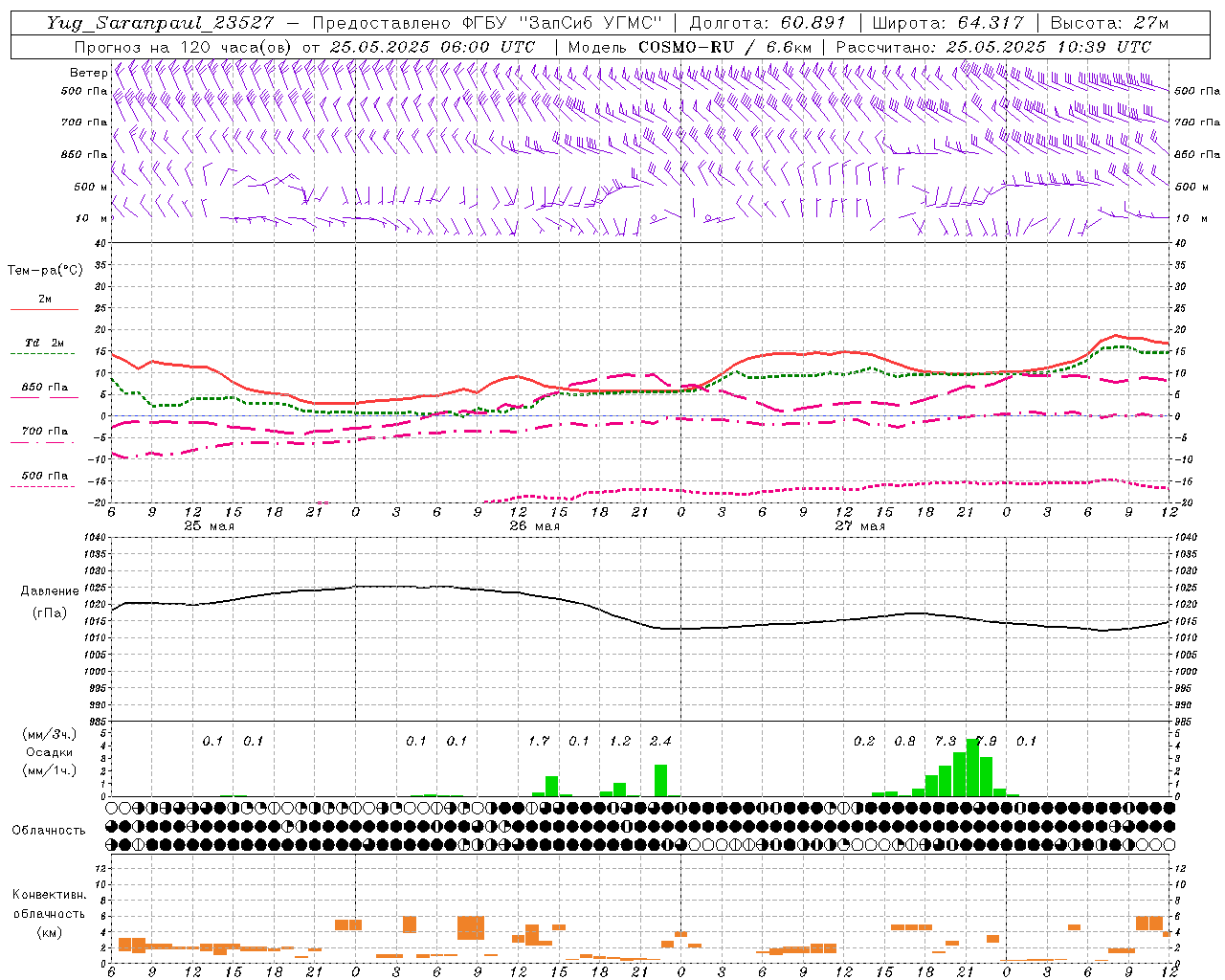Click the computed time 25.05.2025 10:39 UTC
The image size is (1225, 980).
coord(1049,47)
